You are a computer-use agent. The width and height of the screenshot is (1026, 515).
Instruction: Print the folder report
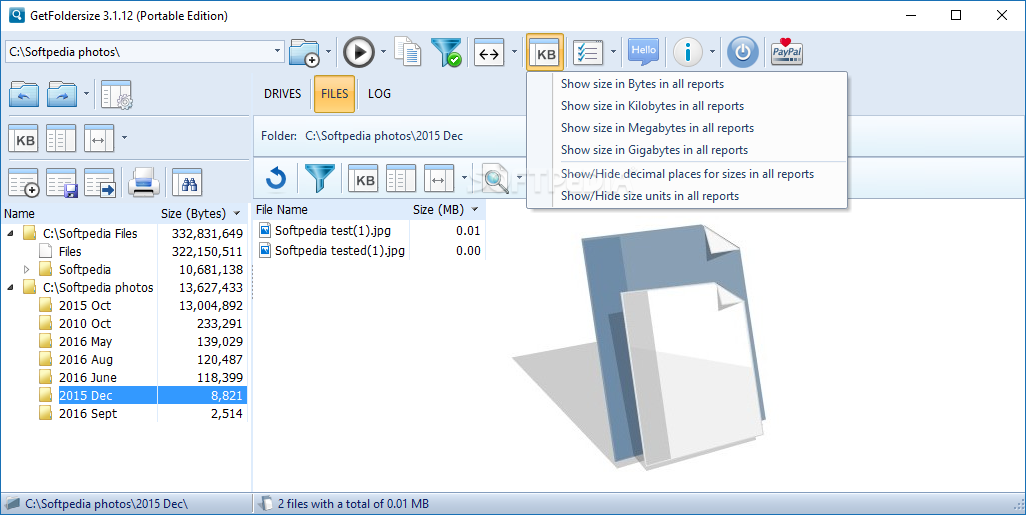[144, 182]
